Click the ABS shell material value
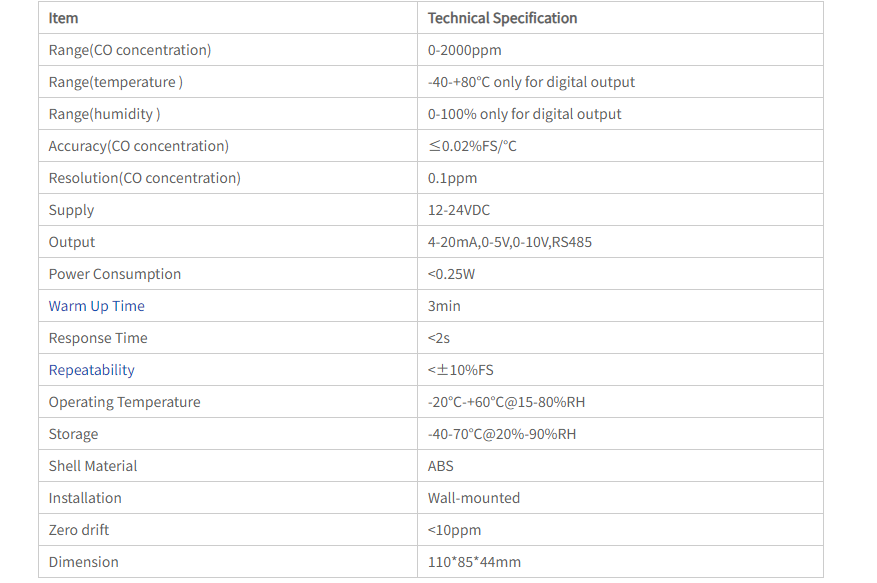Screen dimensions: 877x583 click(x=440, y=466)
